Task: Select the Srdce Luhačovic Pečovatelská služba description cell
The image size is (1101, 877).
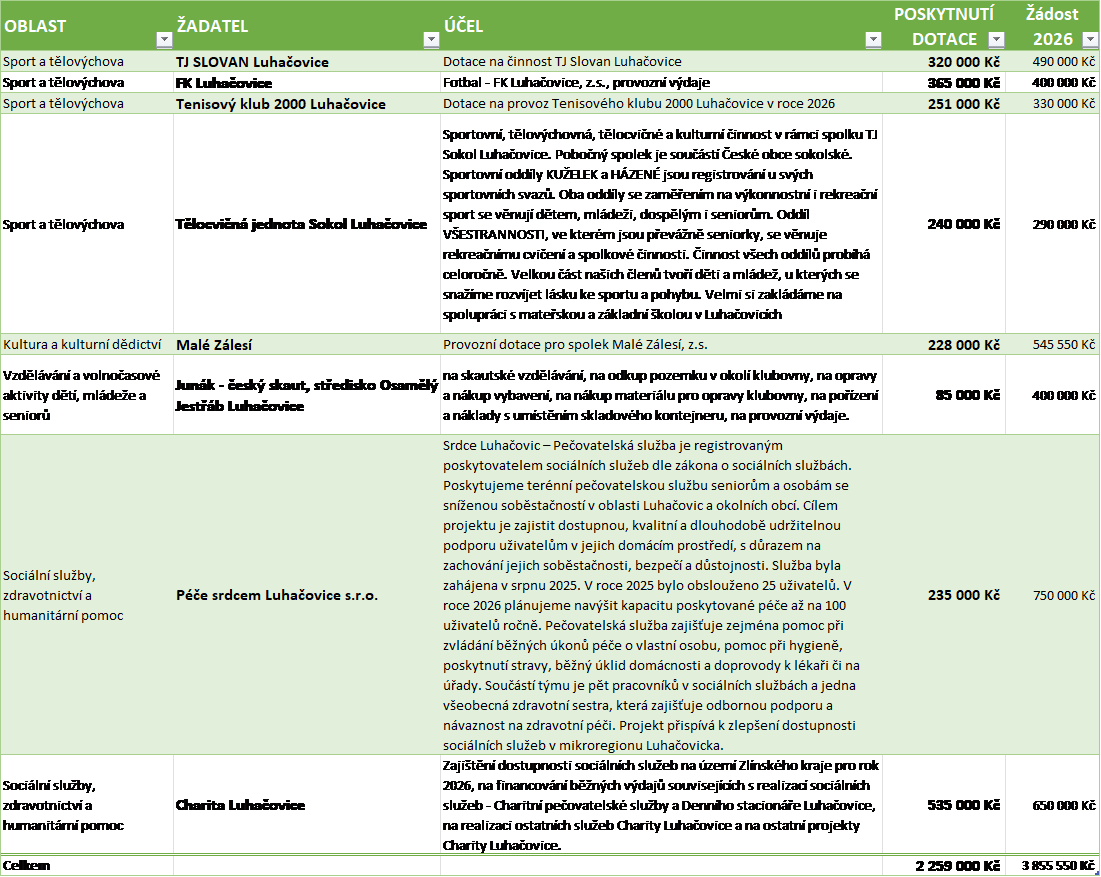Action: point(660,595)
